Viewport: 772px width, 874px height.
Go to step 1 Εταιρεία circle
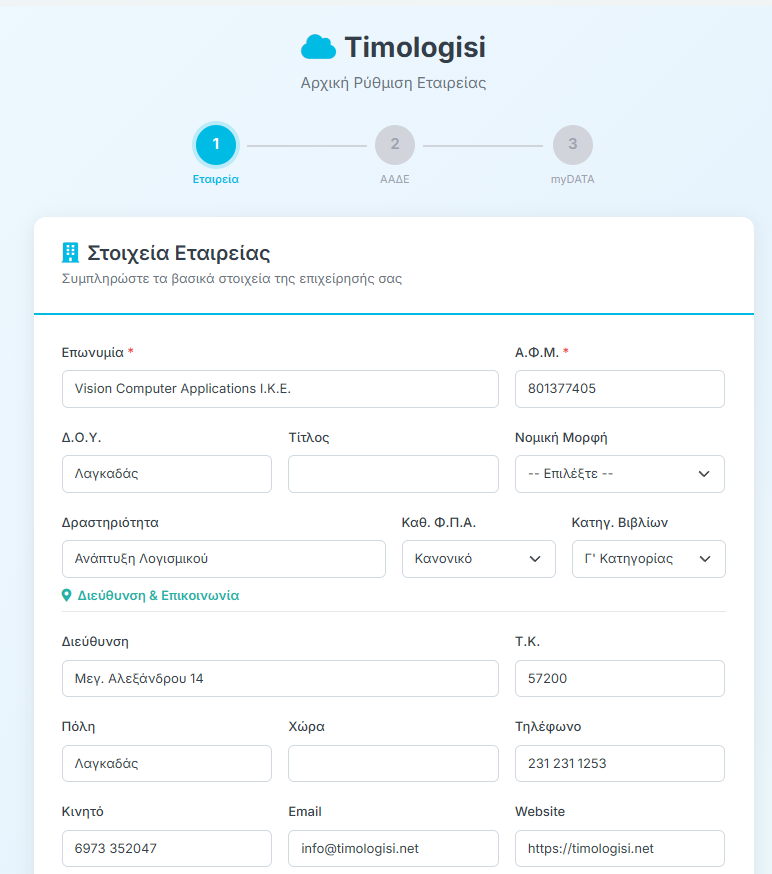coord(216,145)
